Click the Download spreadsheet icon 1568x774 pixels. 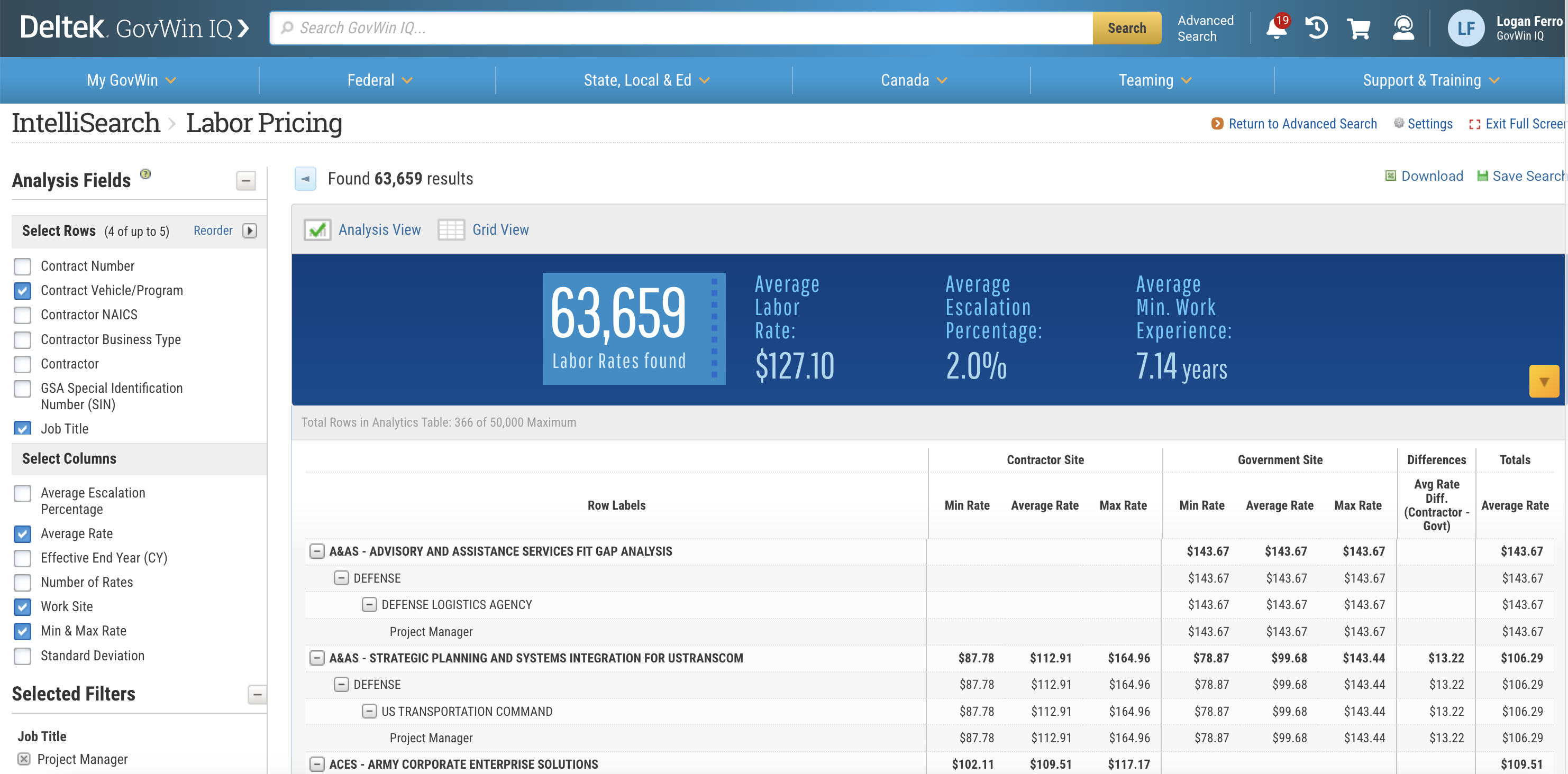(1390, 176)
